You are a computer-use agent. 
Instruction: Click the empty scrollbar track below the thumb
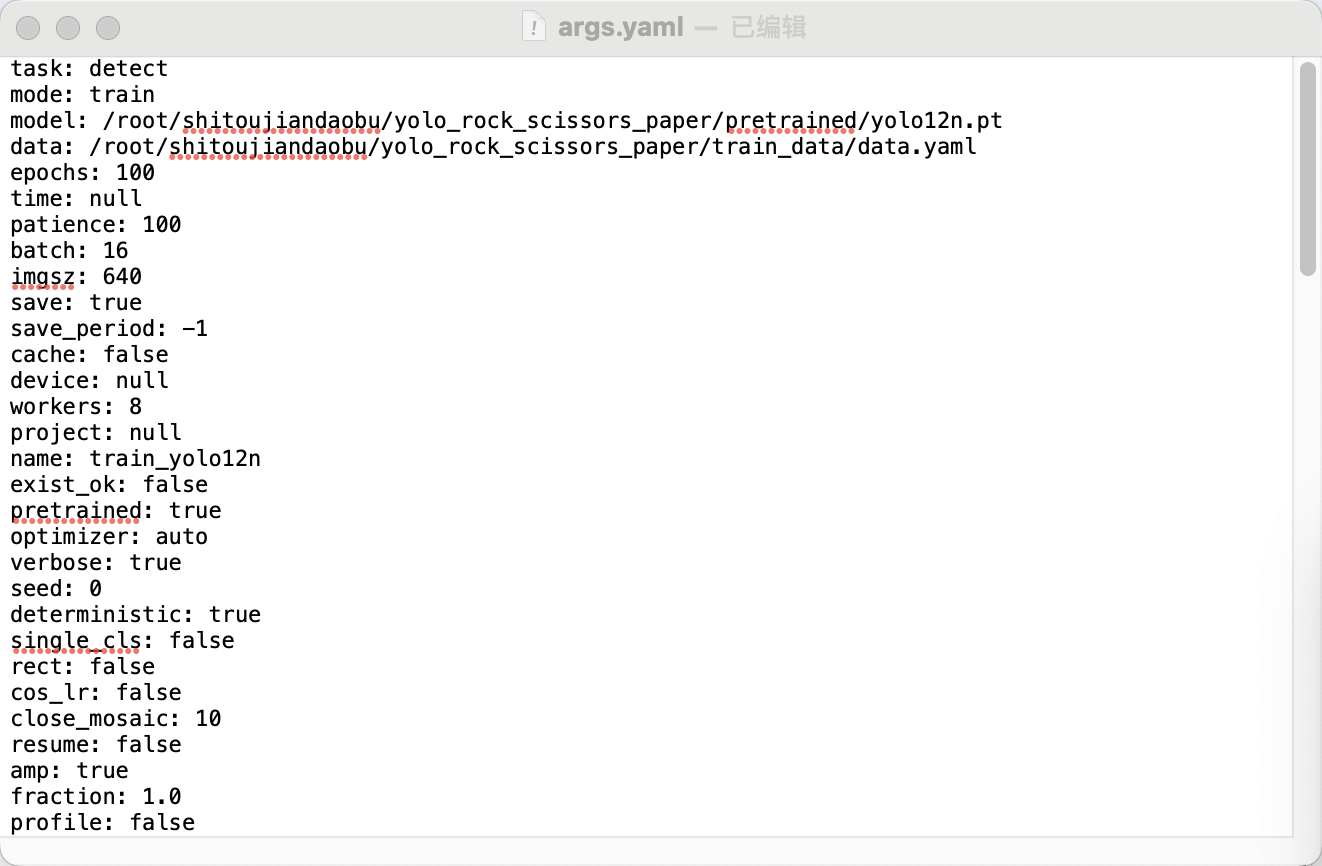point(1308,550)
